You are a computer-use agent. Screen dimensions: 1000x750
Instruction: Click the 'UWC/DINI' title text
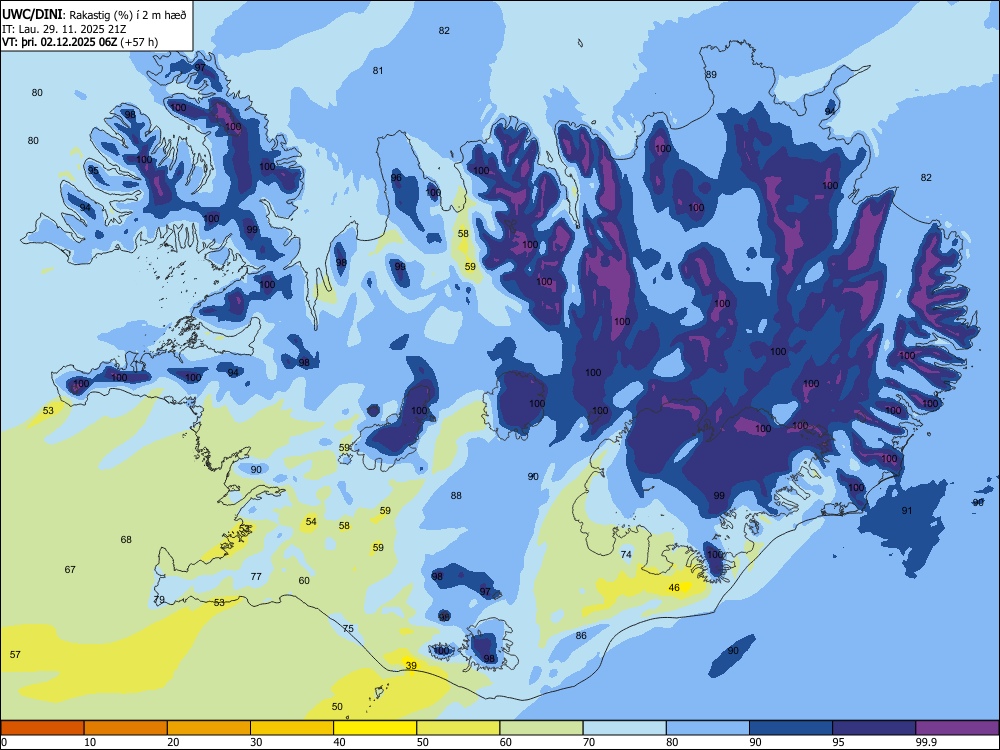32,14
